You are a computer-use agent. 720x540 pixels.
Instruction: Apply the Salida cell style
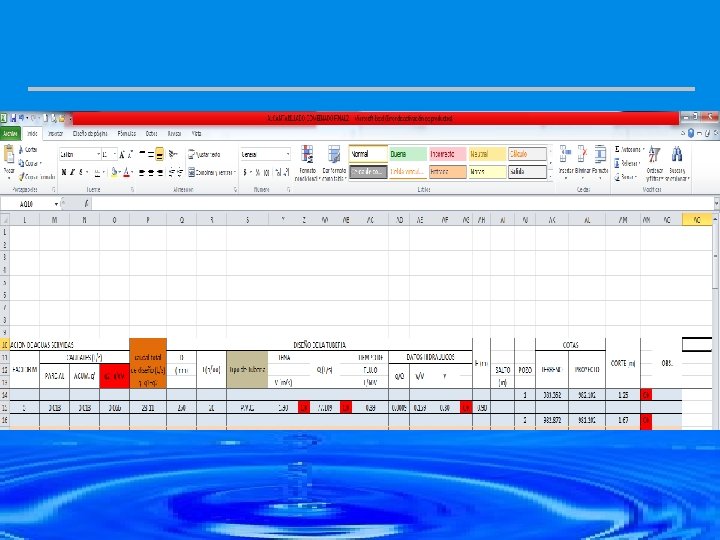tap(527, 172)
